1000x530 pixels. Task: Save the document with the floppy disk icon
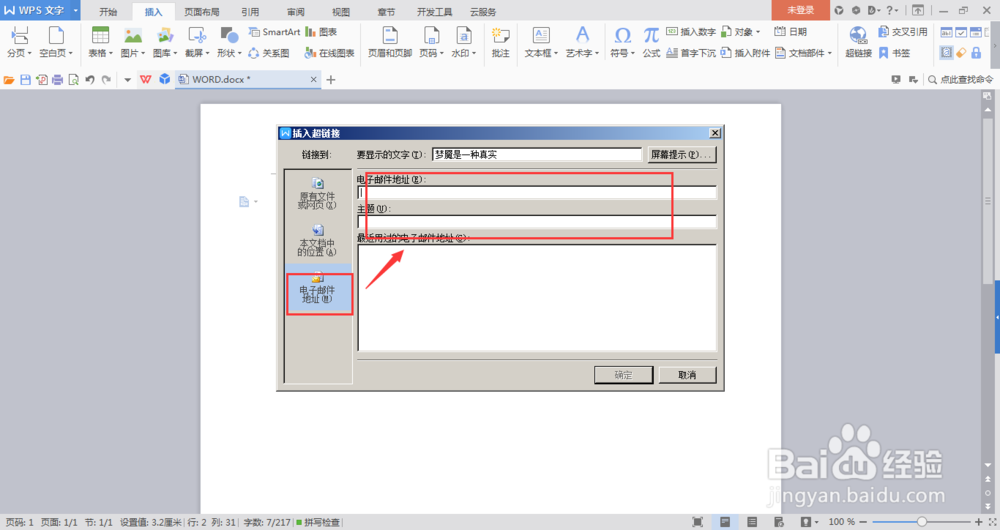26,80
